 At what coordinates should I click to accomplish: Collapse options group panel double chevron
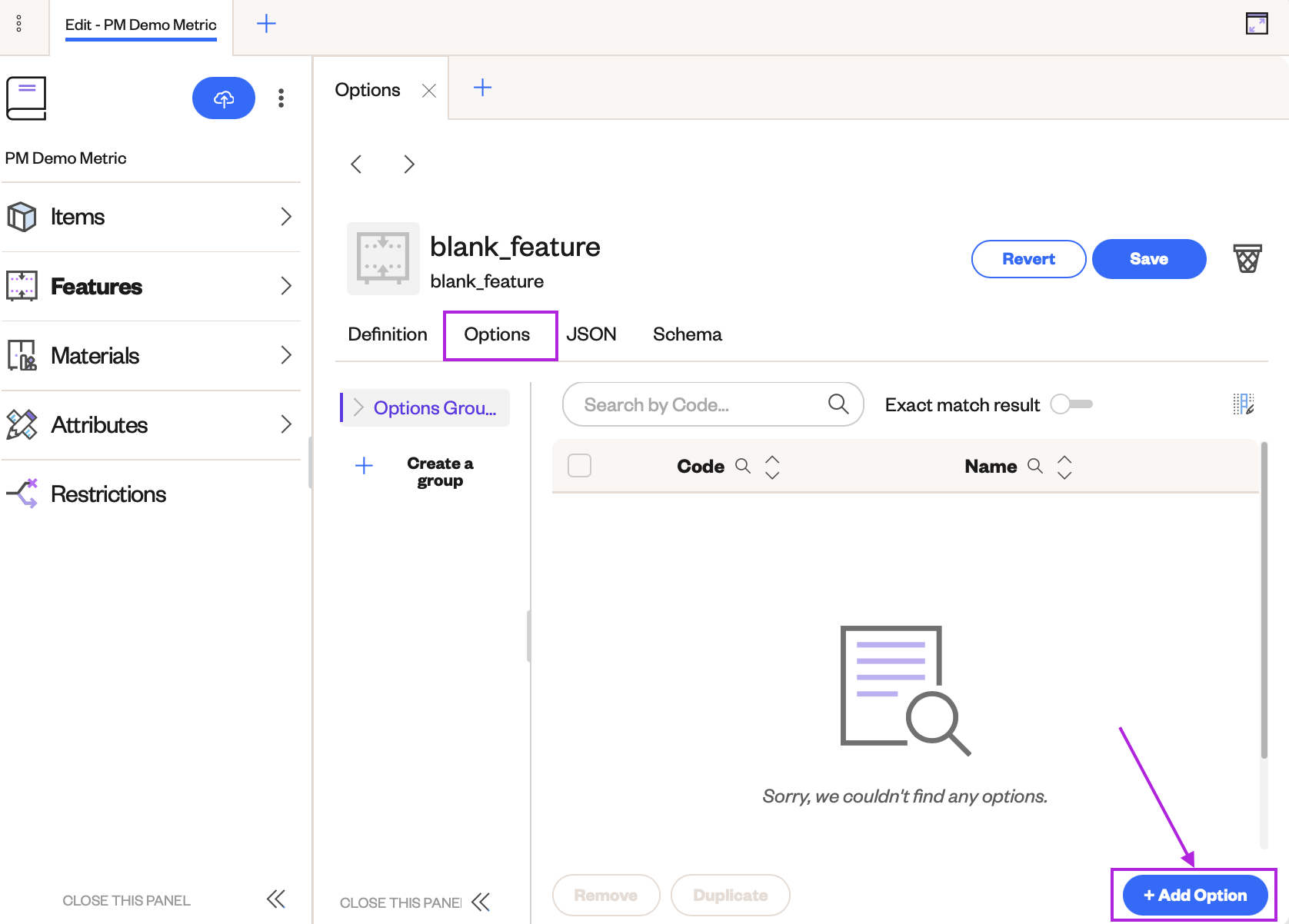pyautogui.click(x=481, y=902)
